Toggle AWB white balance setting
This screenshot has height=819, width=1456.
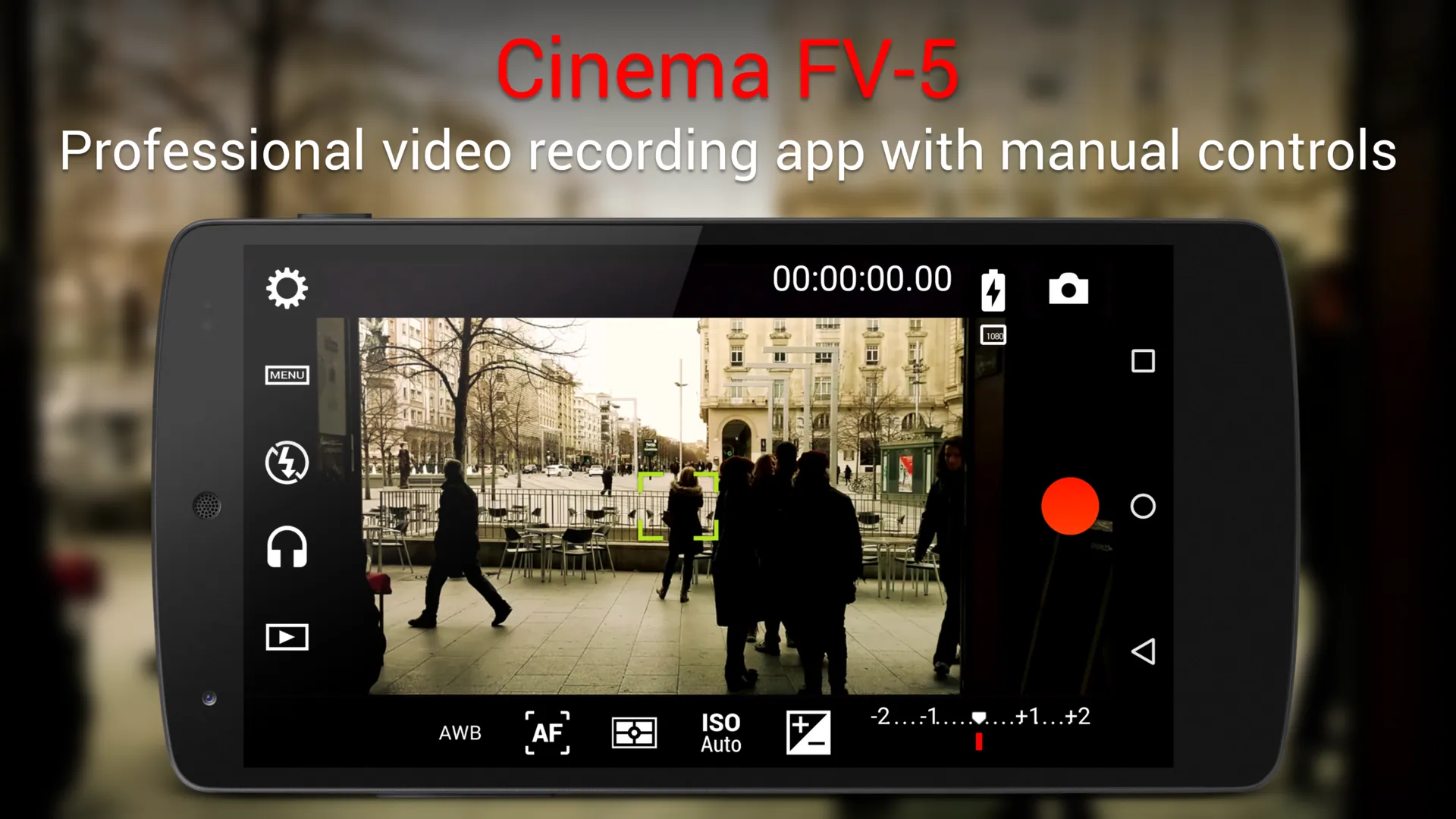point(457,731)
